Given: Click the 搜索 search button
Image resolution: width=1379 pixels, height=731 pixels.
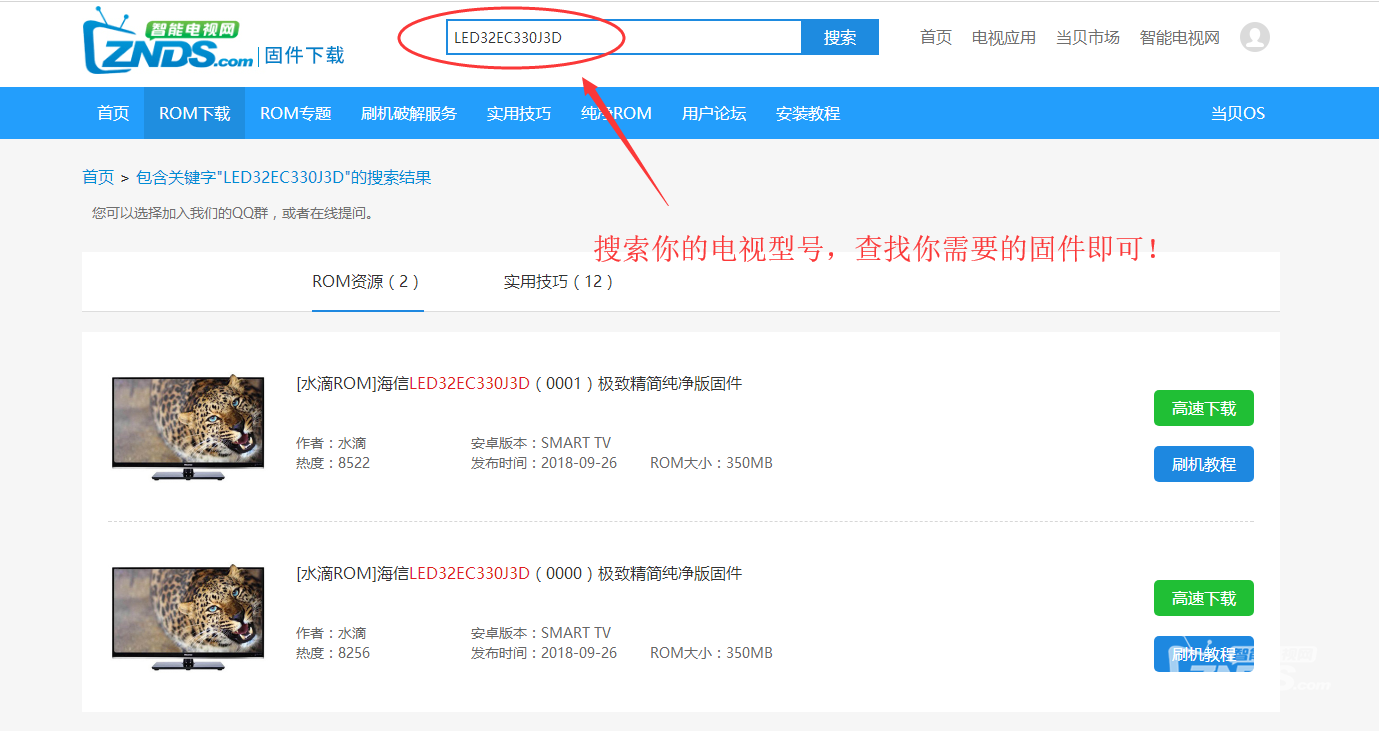Looking at the screenshot, I should click(x=840, y=37).
